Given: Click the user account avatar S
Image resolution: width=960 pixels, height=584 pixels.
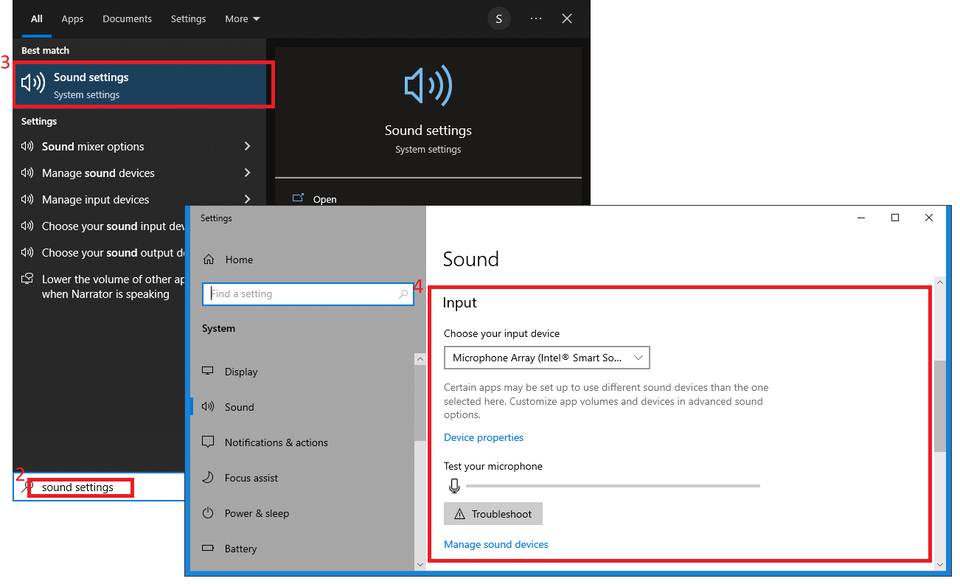Looking at the screenshot, I should 498,19.
